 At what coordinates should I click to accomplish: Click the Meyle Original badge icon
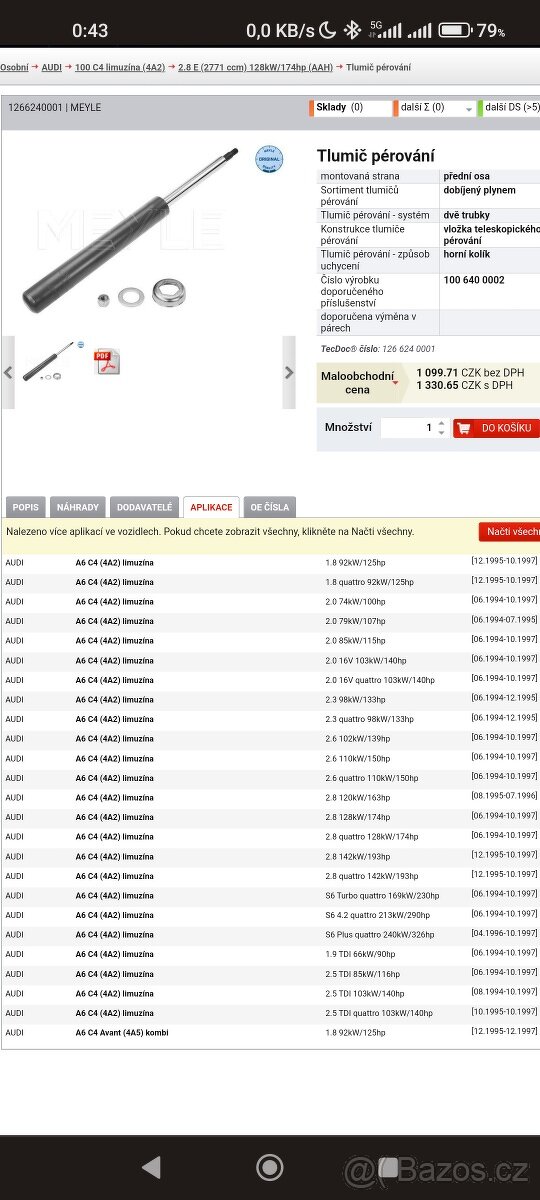click(x=269, y=159)
